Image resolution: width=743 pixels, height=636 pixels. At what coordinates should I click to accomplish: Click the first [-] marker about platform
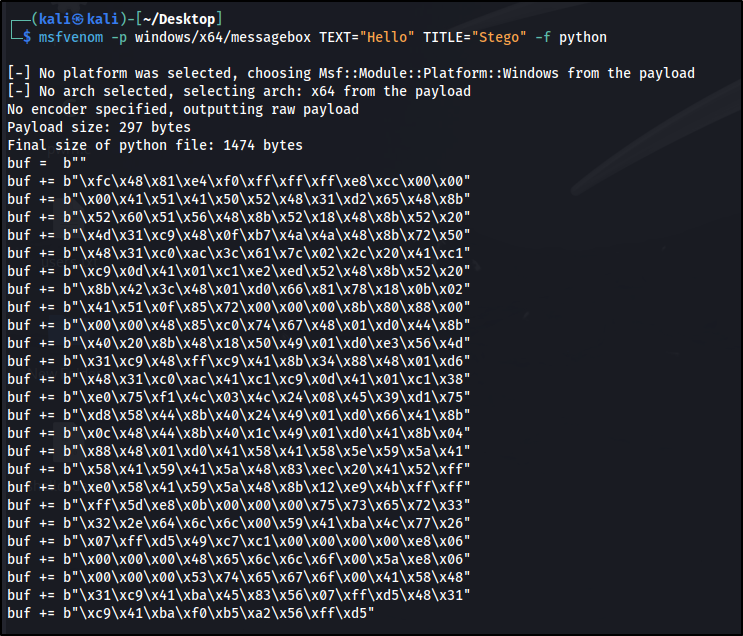point(19,73)
